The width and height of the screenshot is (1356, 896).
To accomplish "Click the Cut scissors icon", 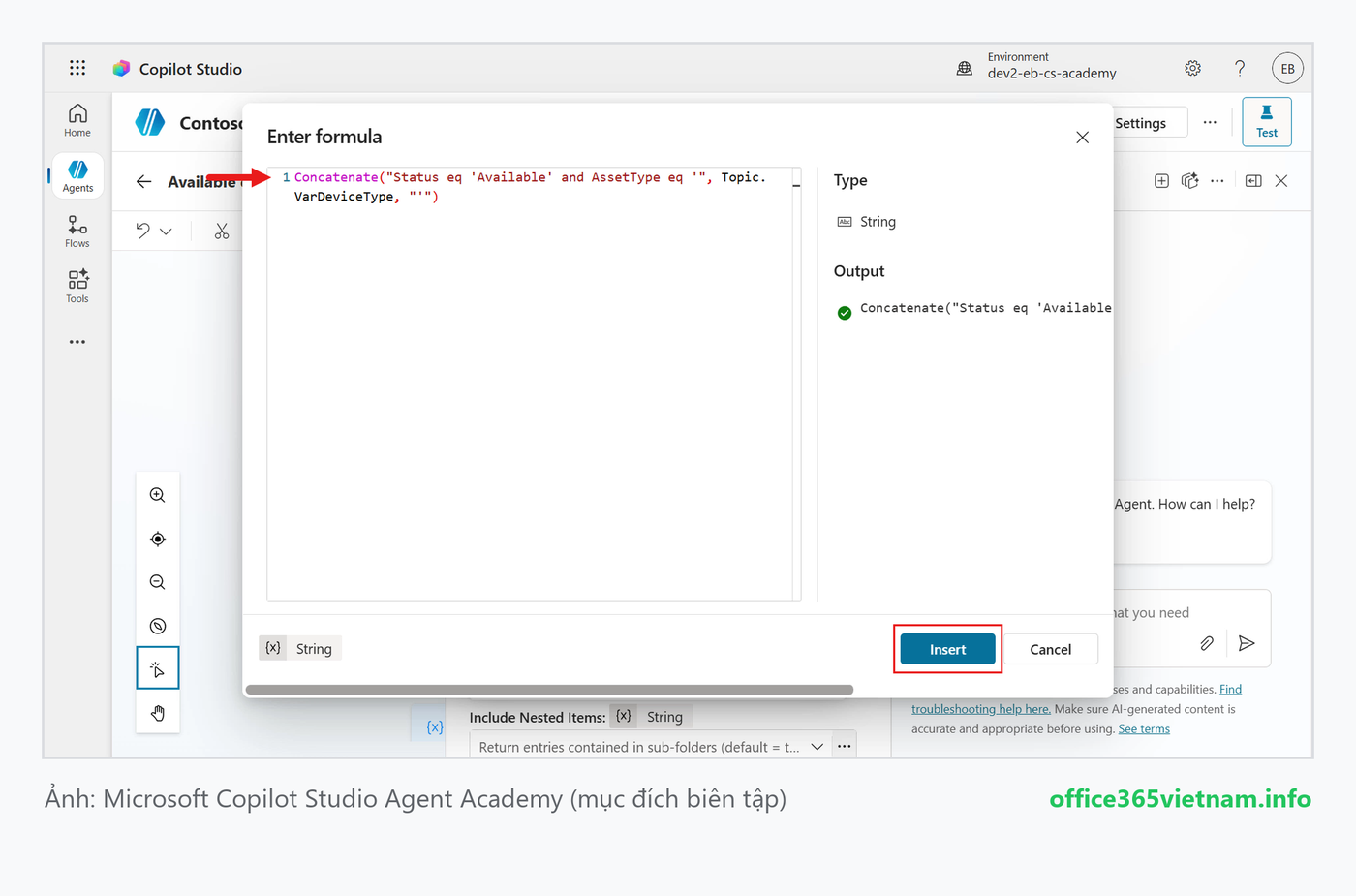I will tap(222, 231).
